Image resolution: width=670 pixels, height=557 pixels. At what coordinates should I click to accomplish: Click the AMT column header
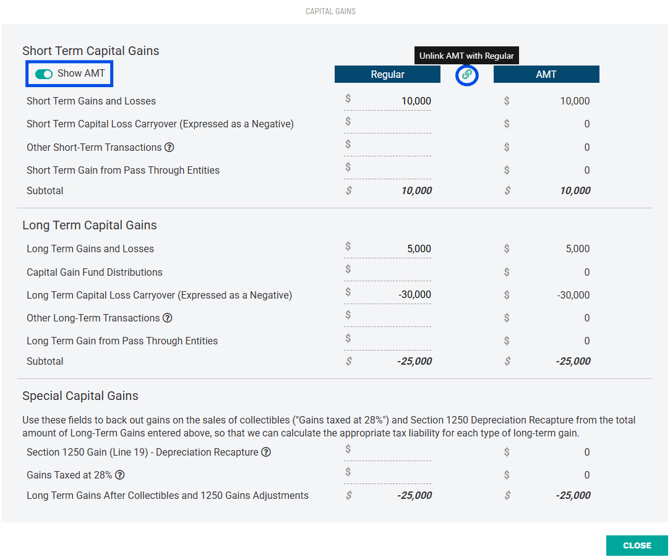[x=546, y=75]
